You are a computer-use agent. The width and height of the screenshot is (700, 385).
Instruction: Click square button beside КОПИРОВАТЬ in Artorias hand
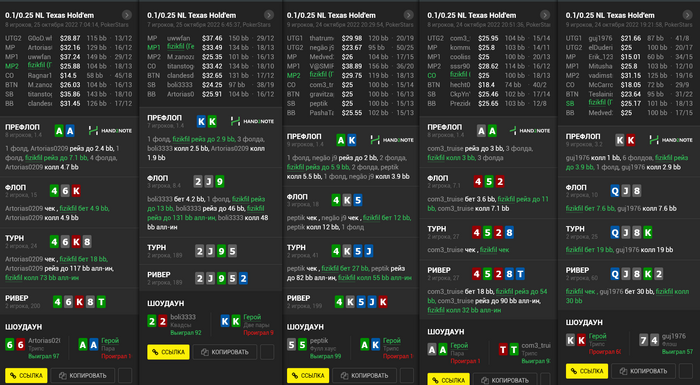tap(125, 376)
